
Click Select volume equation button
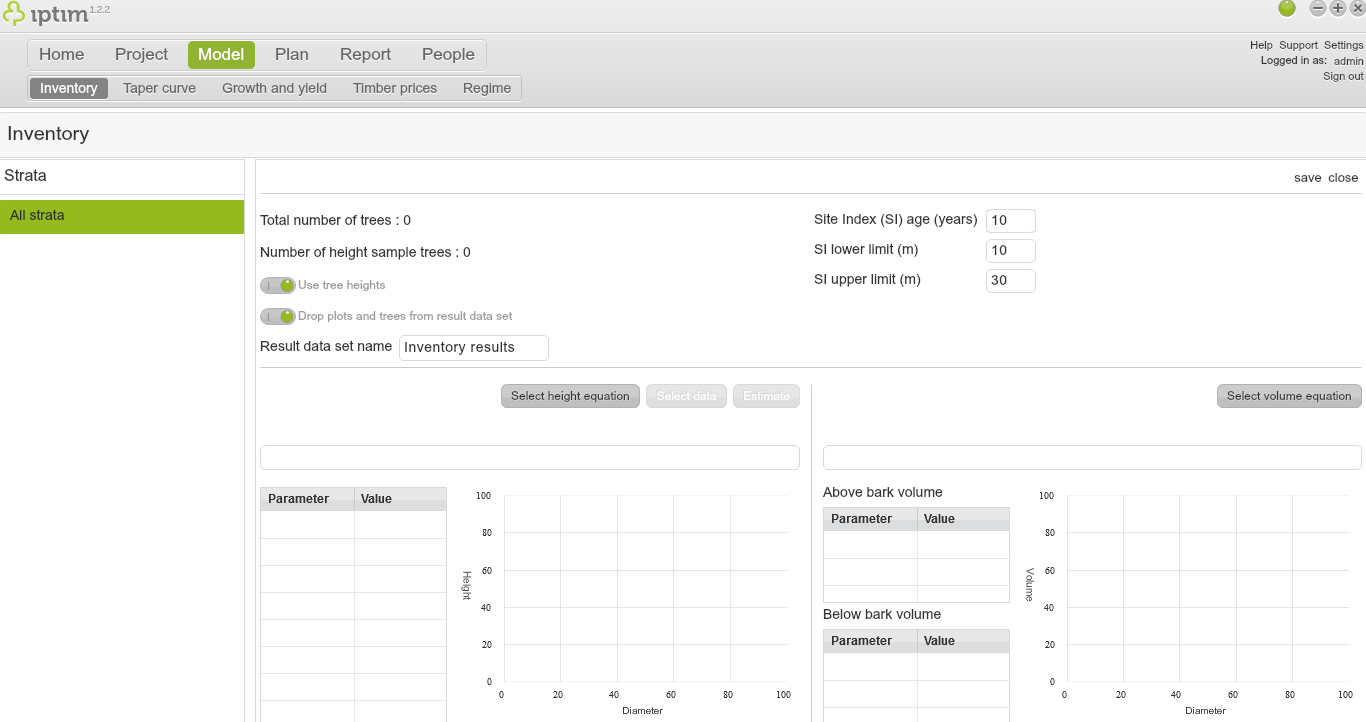tap(1289, 396)
